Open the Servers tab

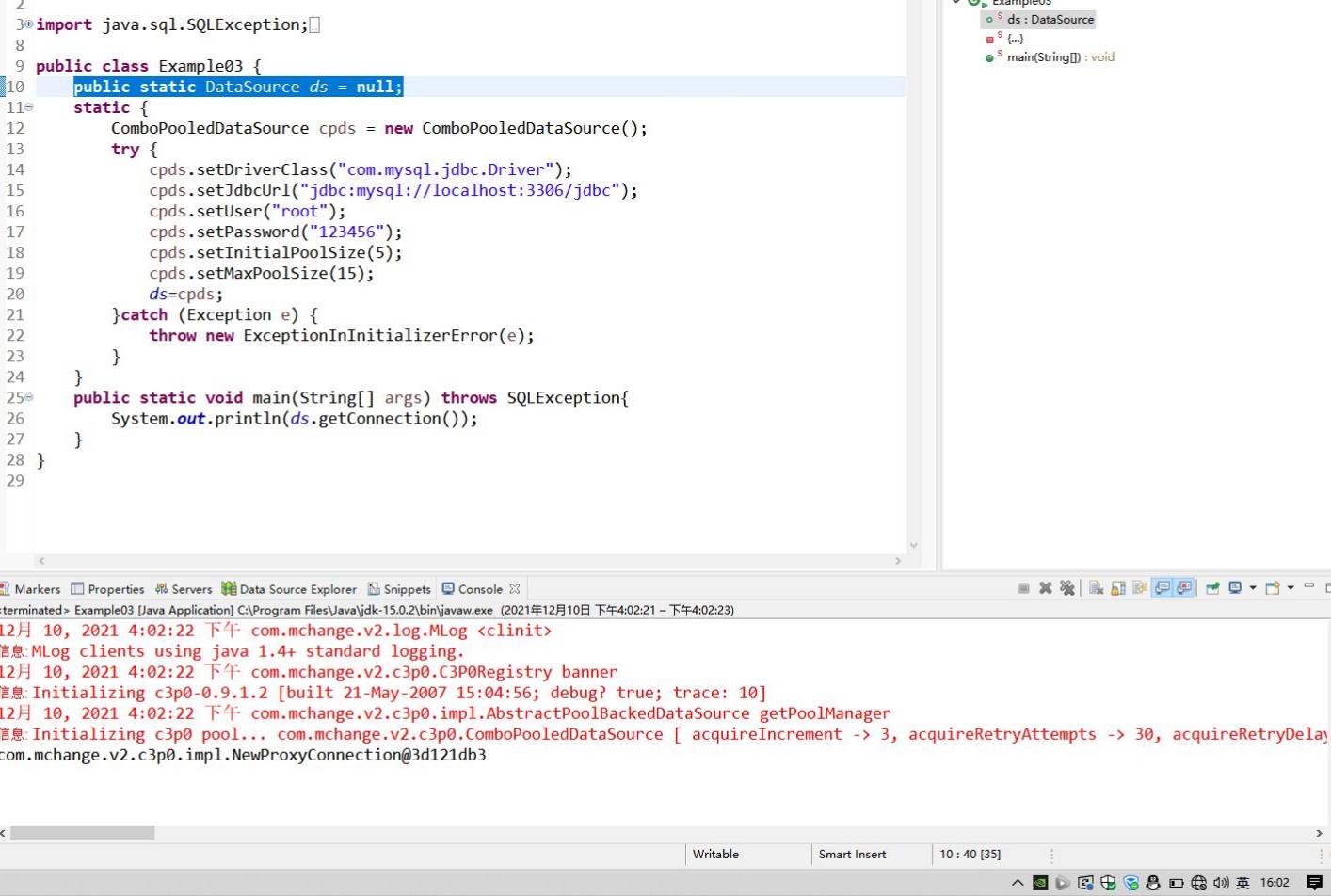pyautogui.click(x=184, y=589)
